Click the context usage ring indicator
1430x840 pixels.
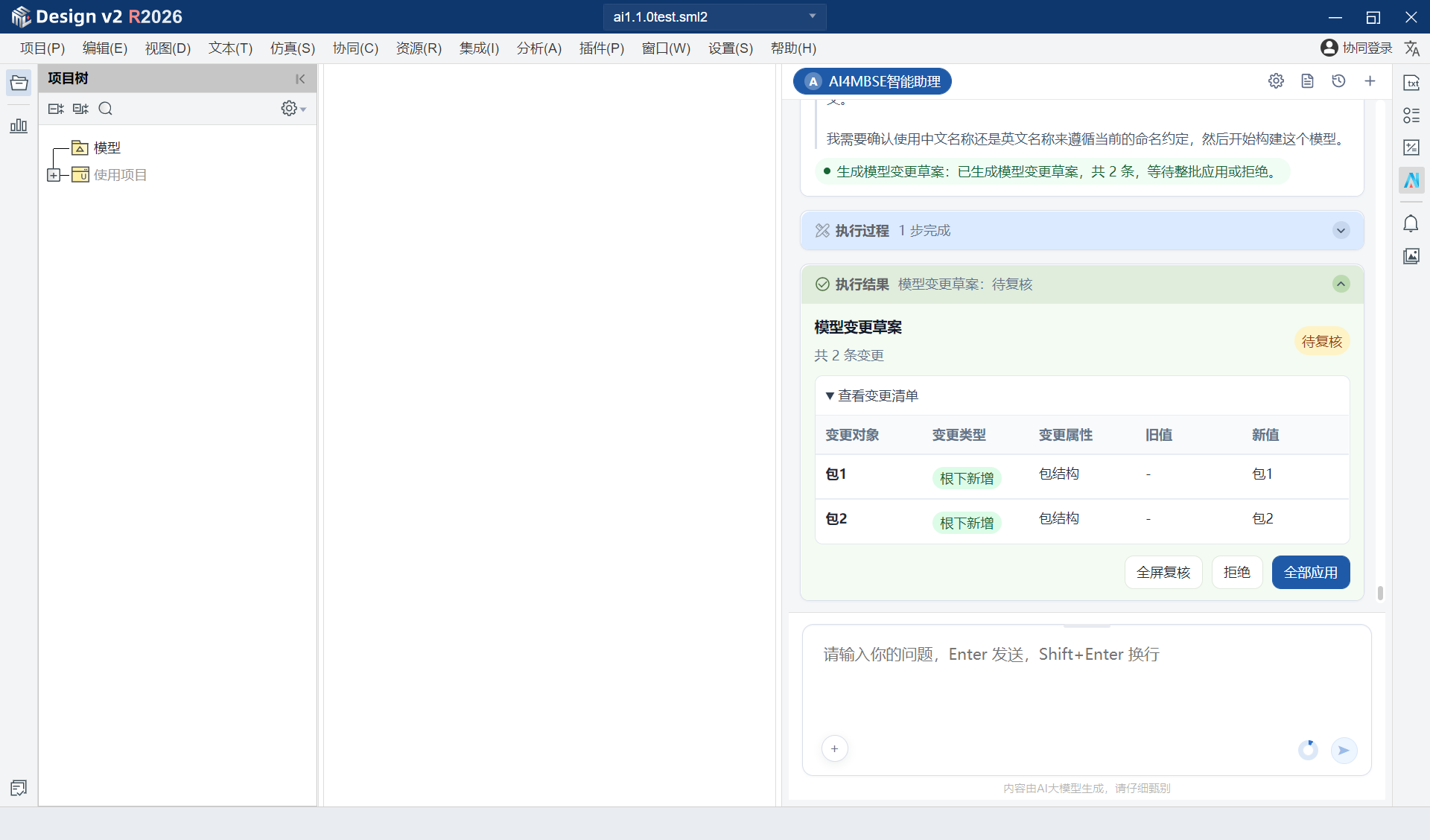point(1308,750)
